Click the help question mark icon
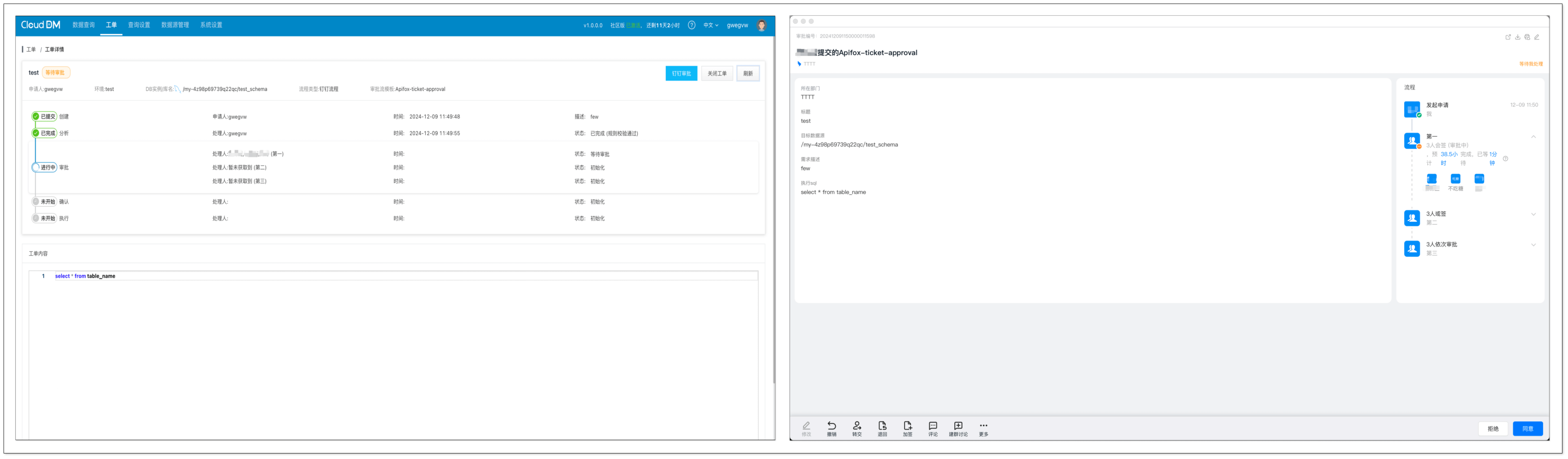The image size is (1568, 459). click(x=691, y=25)
